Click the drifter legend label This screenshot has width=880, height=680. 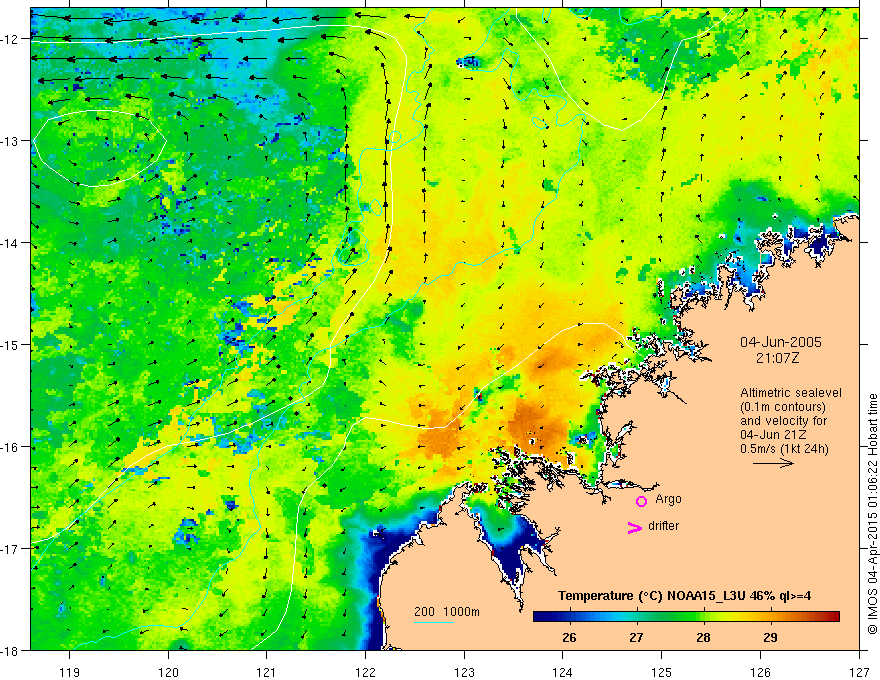click(x=663, y=526)
